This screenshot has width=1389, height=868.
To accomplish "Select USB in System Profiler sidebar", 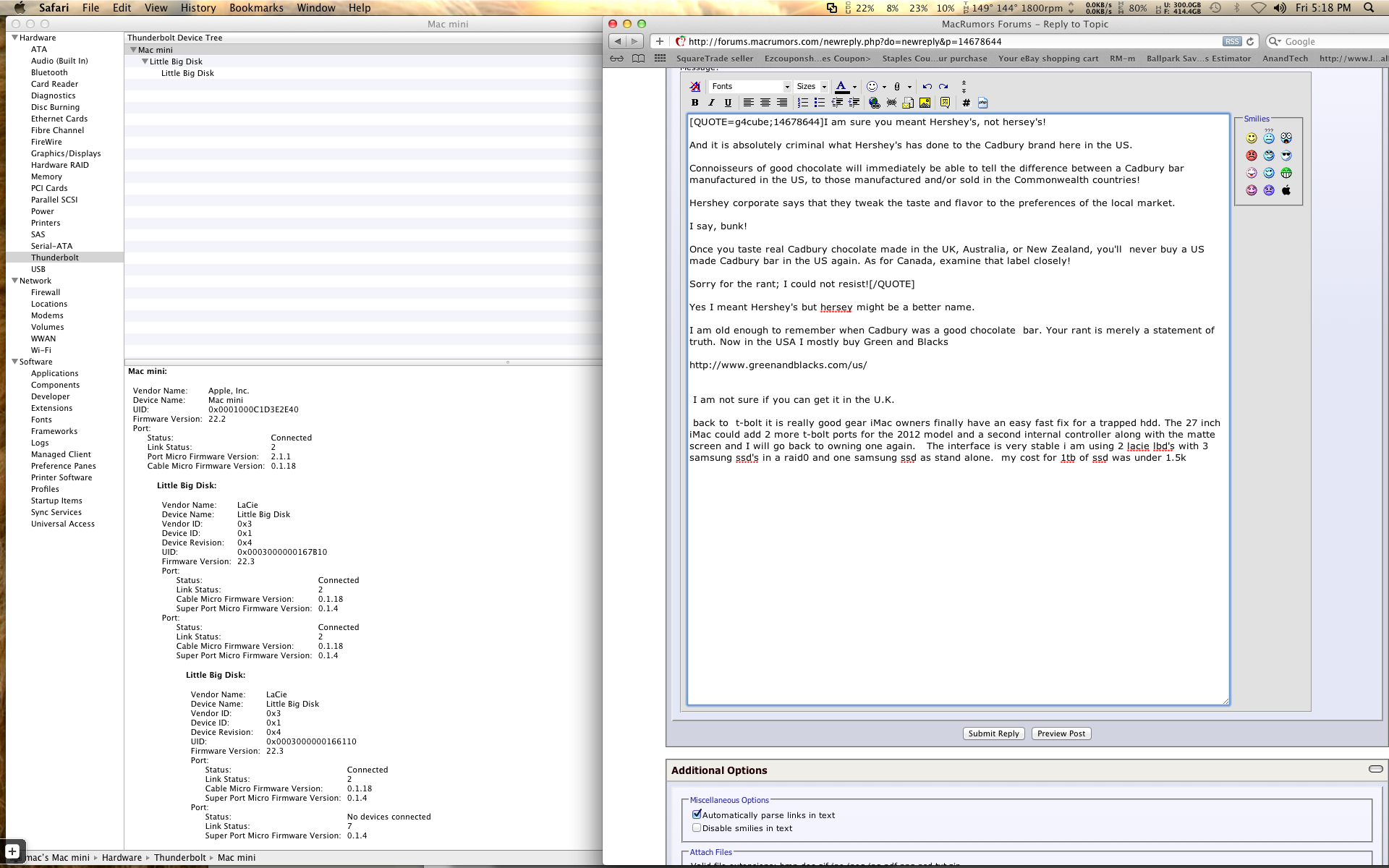I will coord(38,269).
